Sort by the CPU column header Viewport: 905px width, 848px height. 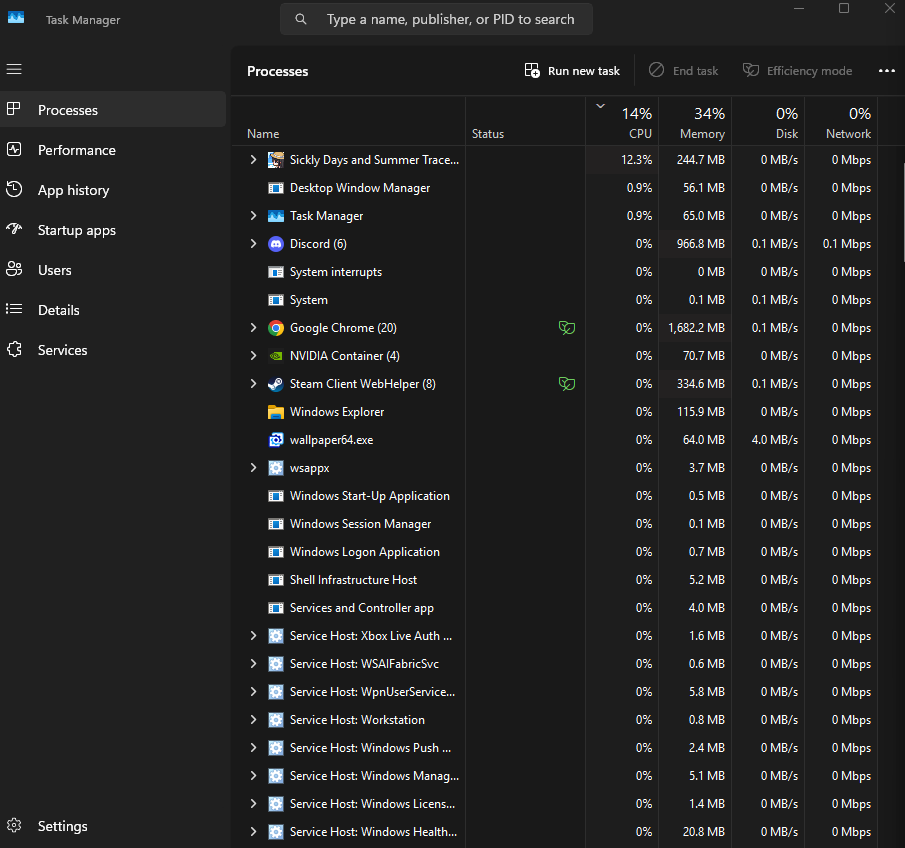click(x=622, y=121)
